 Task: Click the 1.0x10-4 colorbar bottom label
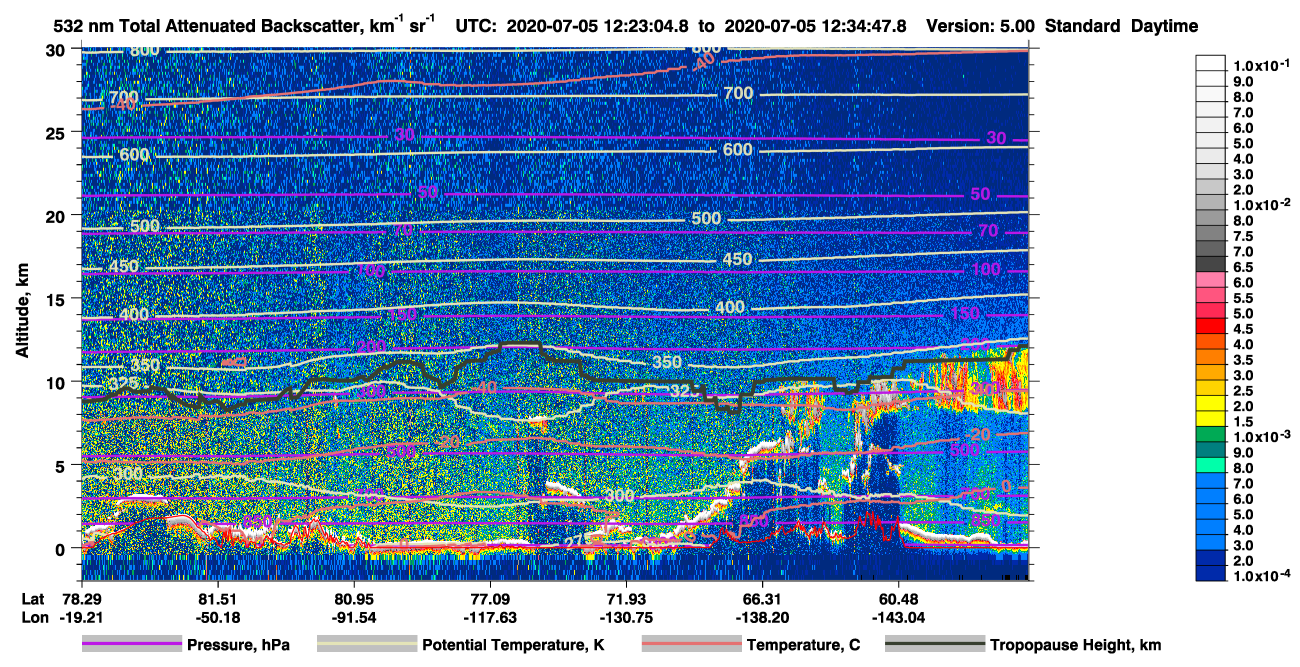1260,576
